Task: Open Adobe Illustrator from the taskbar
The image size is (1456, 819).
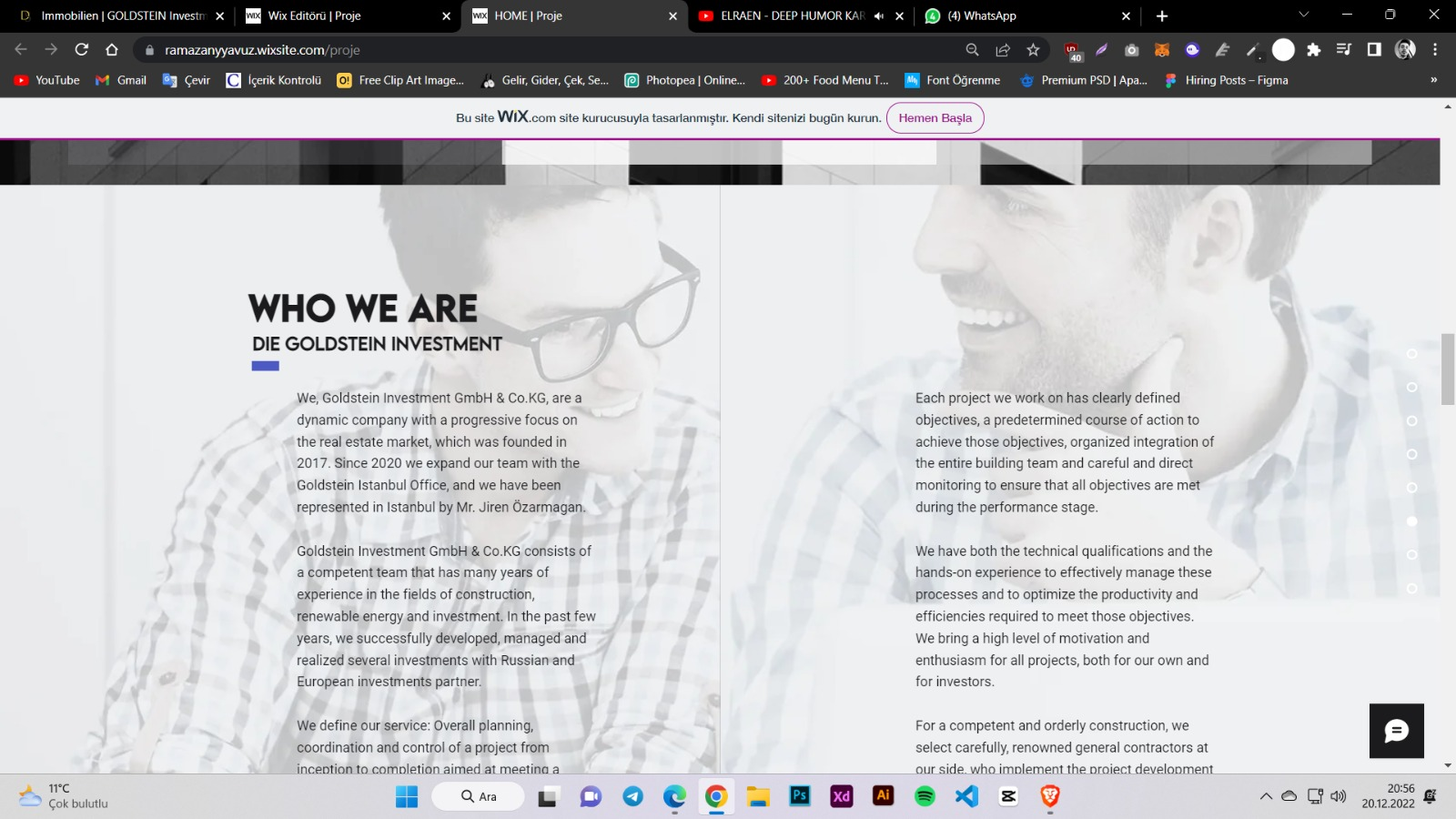Action: pyautogui.click(x=883, y=796)
